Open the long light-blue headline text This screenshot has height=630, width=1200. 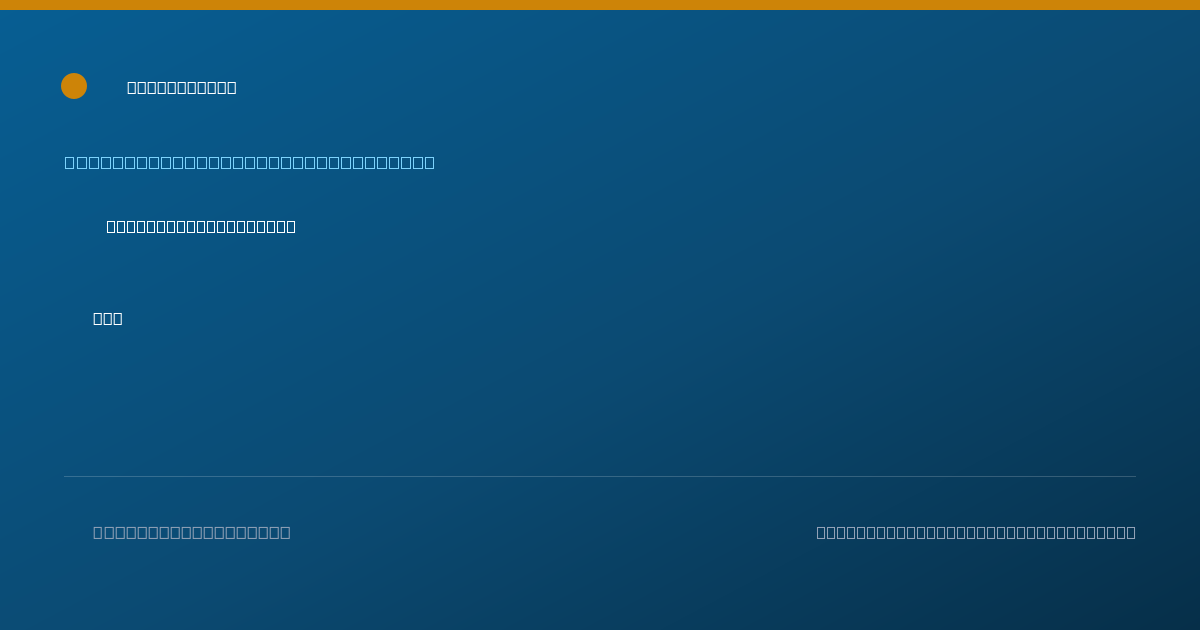[250, 162]
